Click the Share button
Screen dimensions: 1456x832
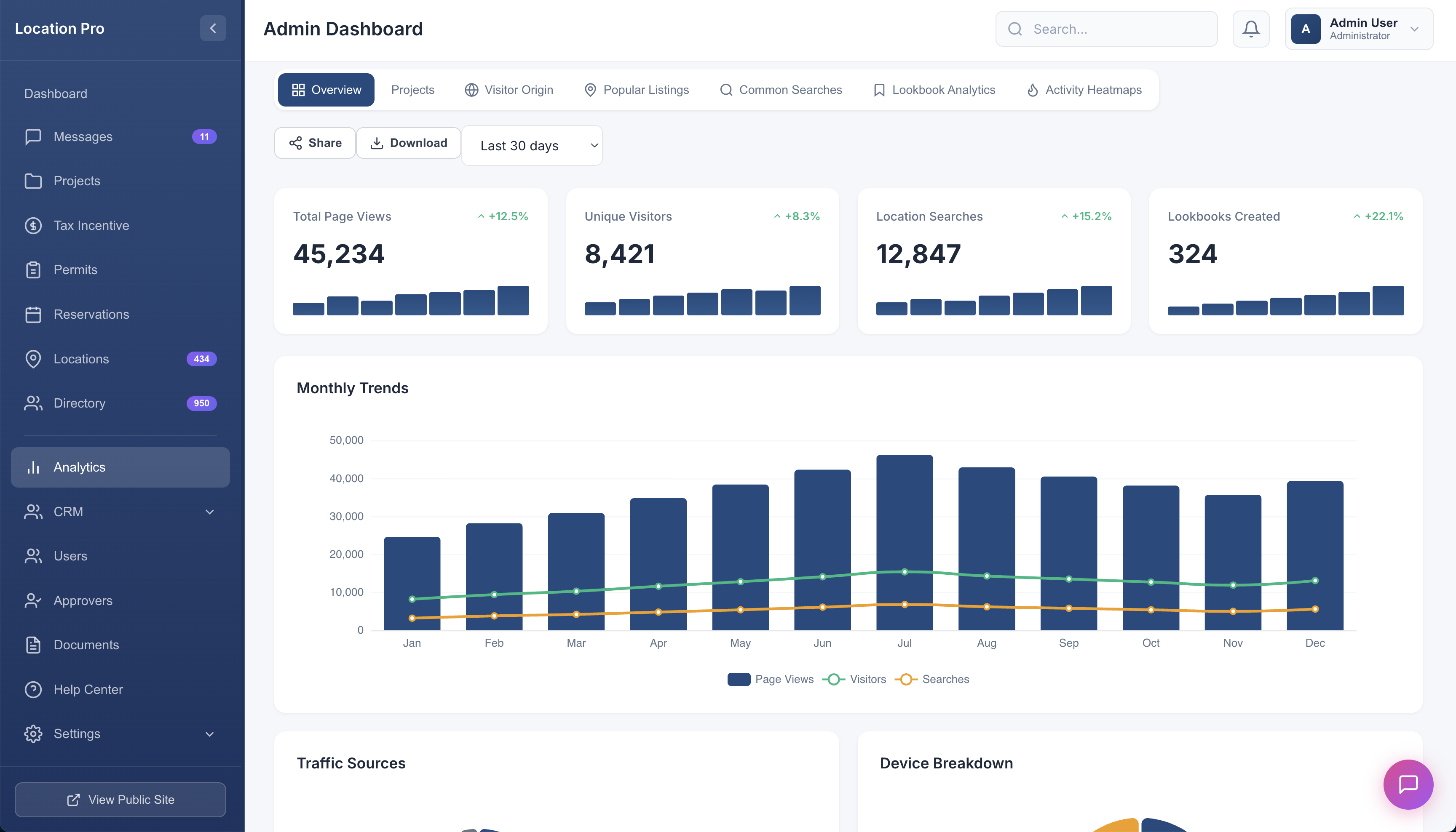[315, 143]
